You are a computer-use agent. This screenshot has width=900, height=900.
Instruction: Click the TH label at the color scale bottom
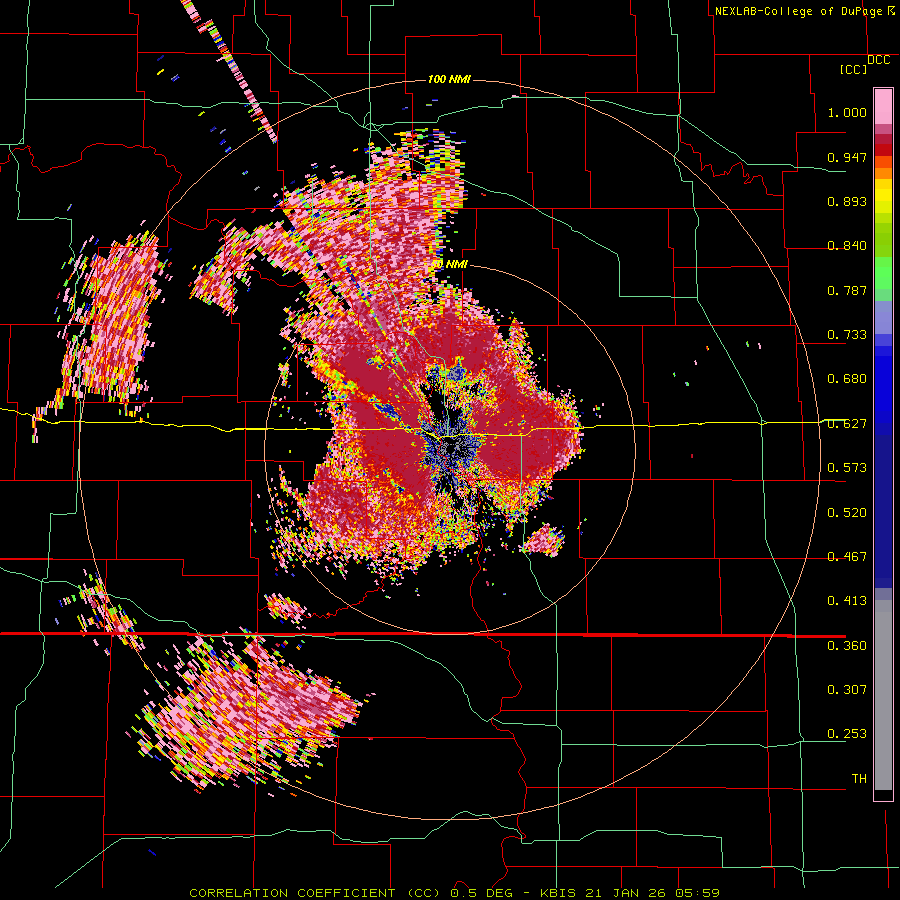(859, 779)
